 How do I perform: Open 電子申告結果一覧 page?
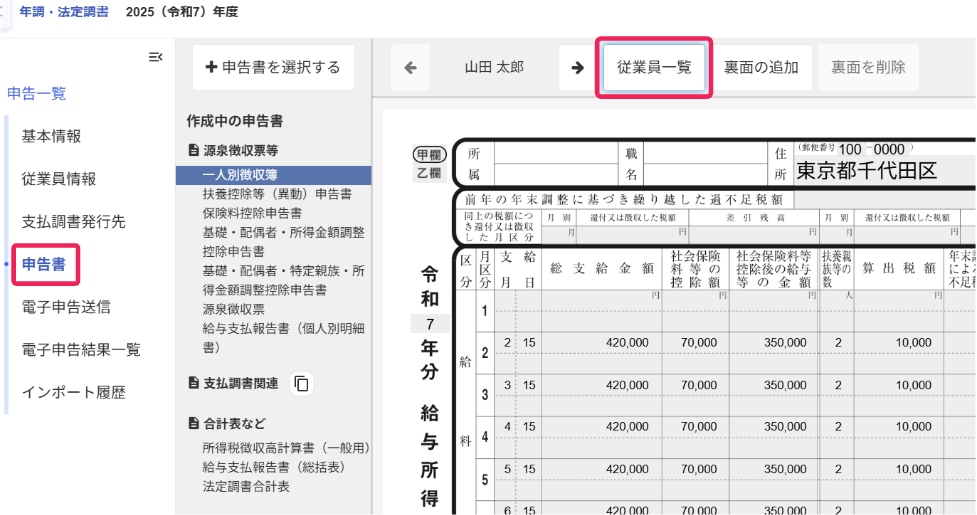click(81, 350)
